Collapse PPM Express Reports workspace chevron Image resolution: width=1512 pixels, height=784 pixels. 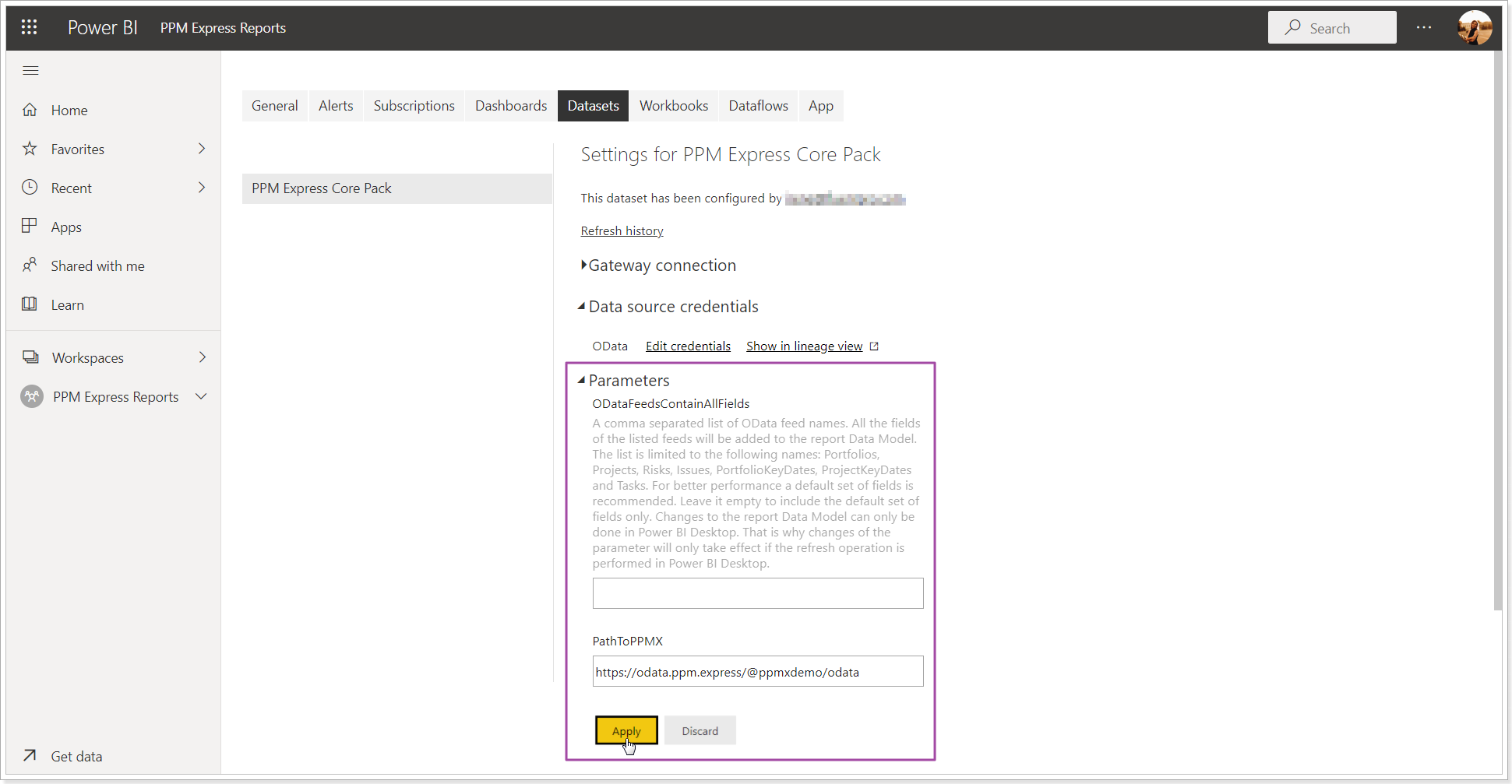[x=201, y=396]
